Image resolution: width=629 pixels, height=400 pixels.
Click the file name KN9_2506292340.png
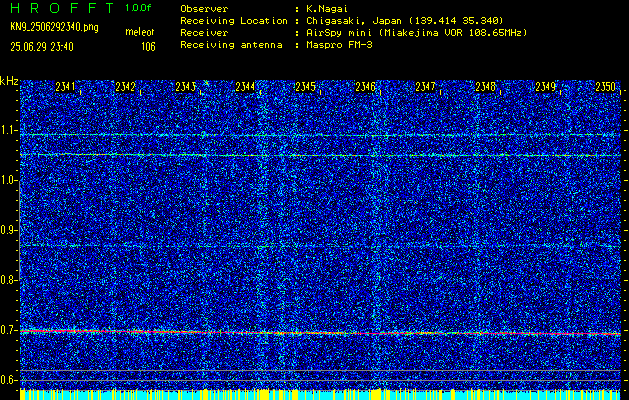[54, 27]
